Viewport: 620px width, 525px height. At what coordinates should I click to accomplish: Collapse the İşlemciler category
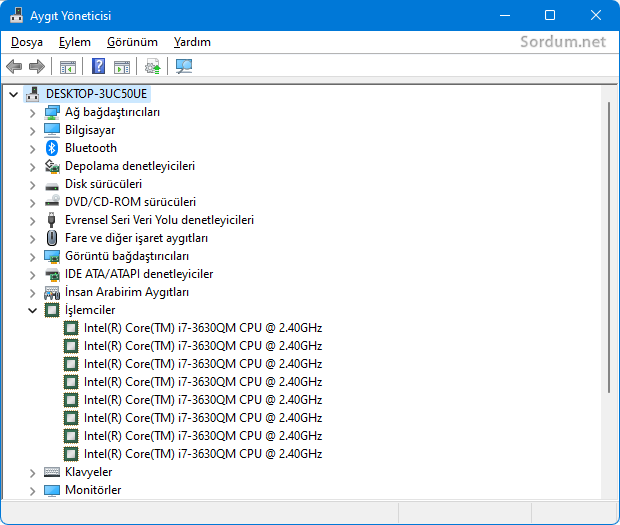click(32, 311)
